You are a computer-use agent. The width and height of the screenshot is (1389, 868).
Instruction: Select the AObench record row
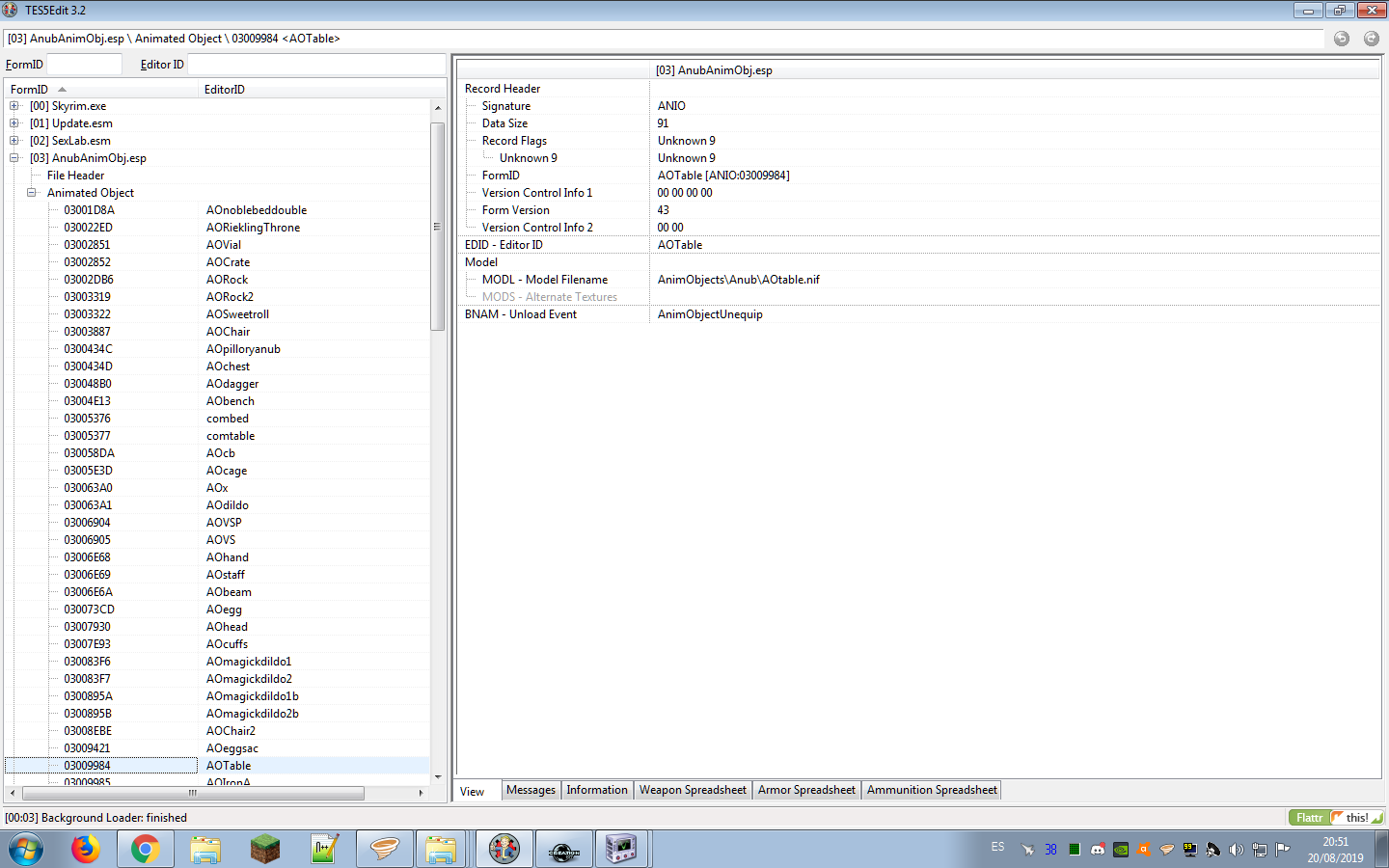[x=217, y=401]
